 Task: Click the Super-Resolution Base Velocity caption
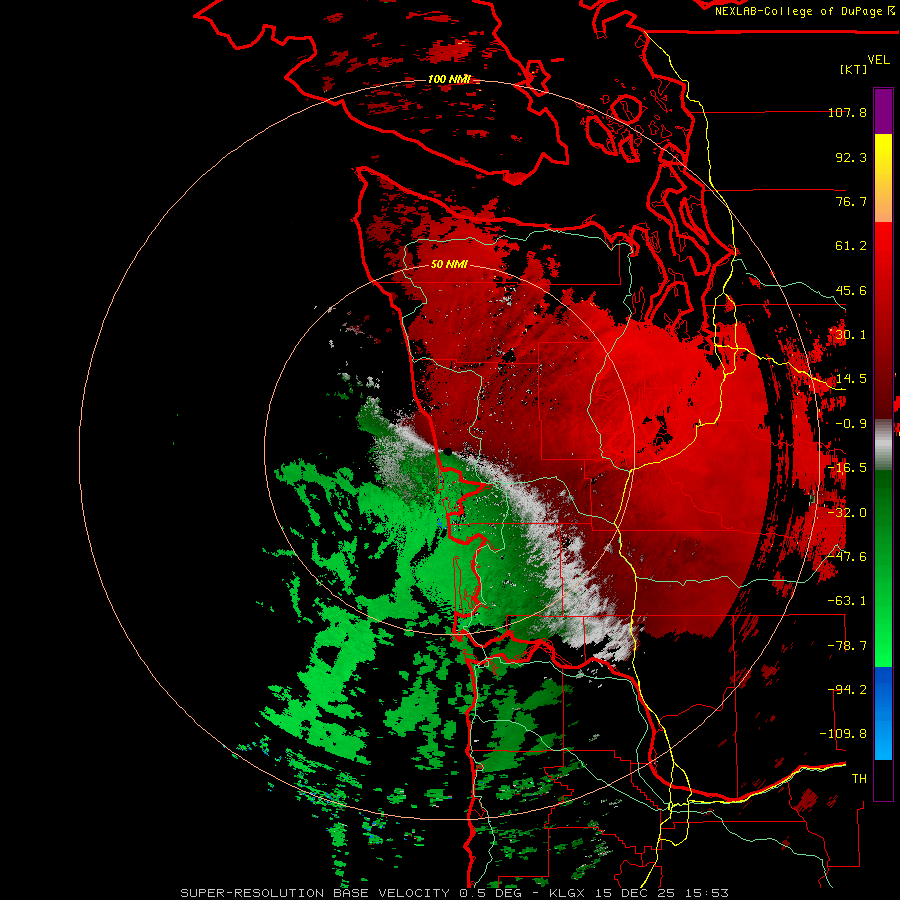tap(455, 893)
